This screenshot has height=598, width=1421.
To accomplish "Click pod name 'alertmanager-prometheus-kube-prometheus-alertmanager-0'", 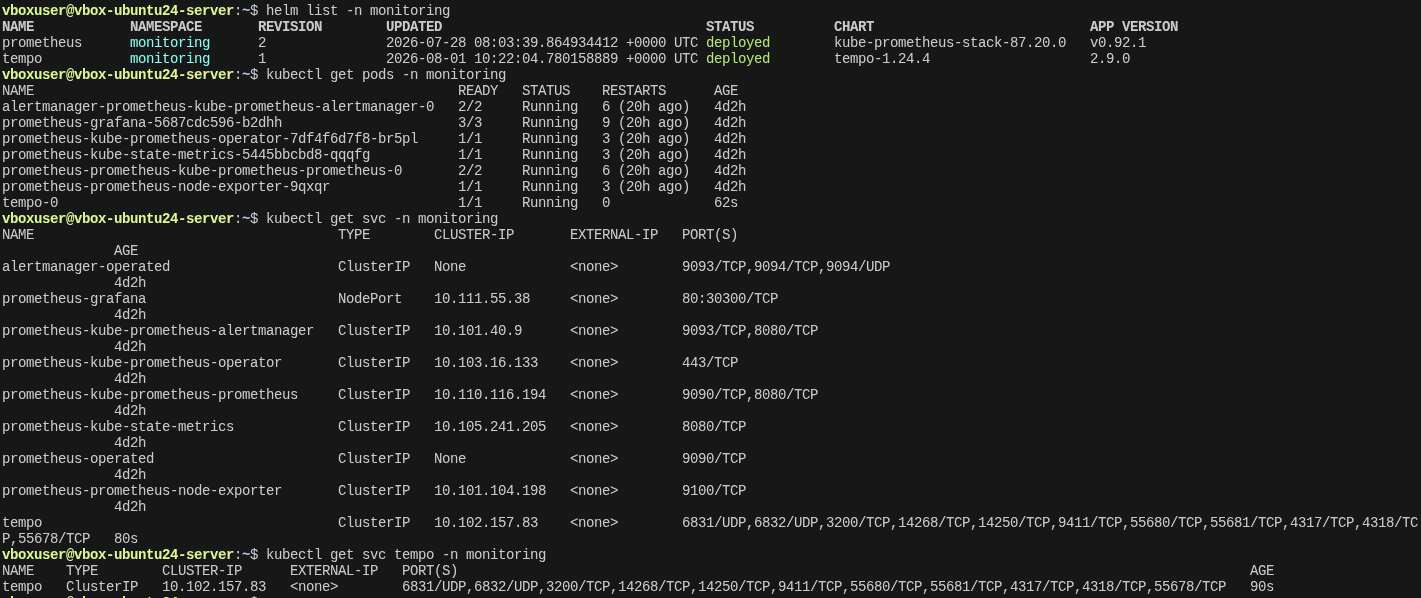I will pyautogui.click(x=218, y=107).
